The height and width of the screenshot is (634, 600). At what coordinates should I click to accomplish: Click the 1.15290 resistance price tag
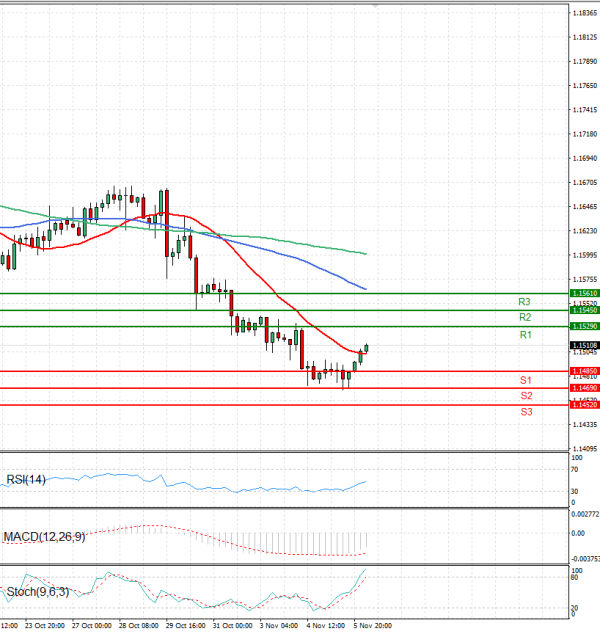[x=583, y=326]
